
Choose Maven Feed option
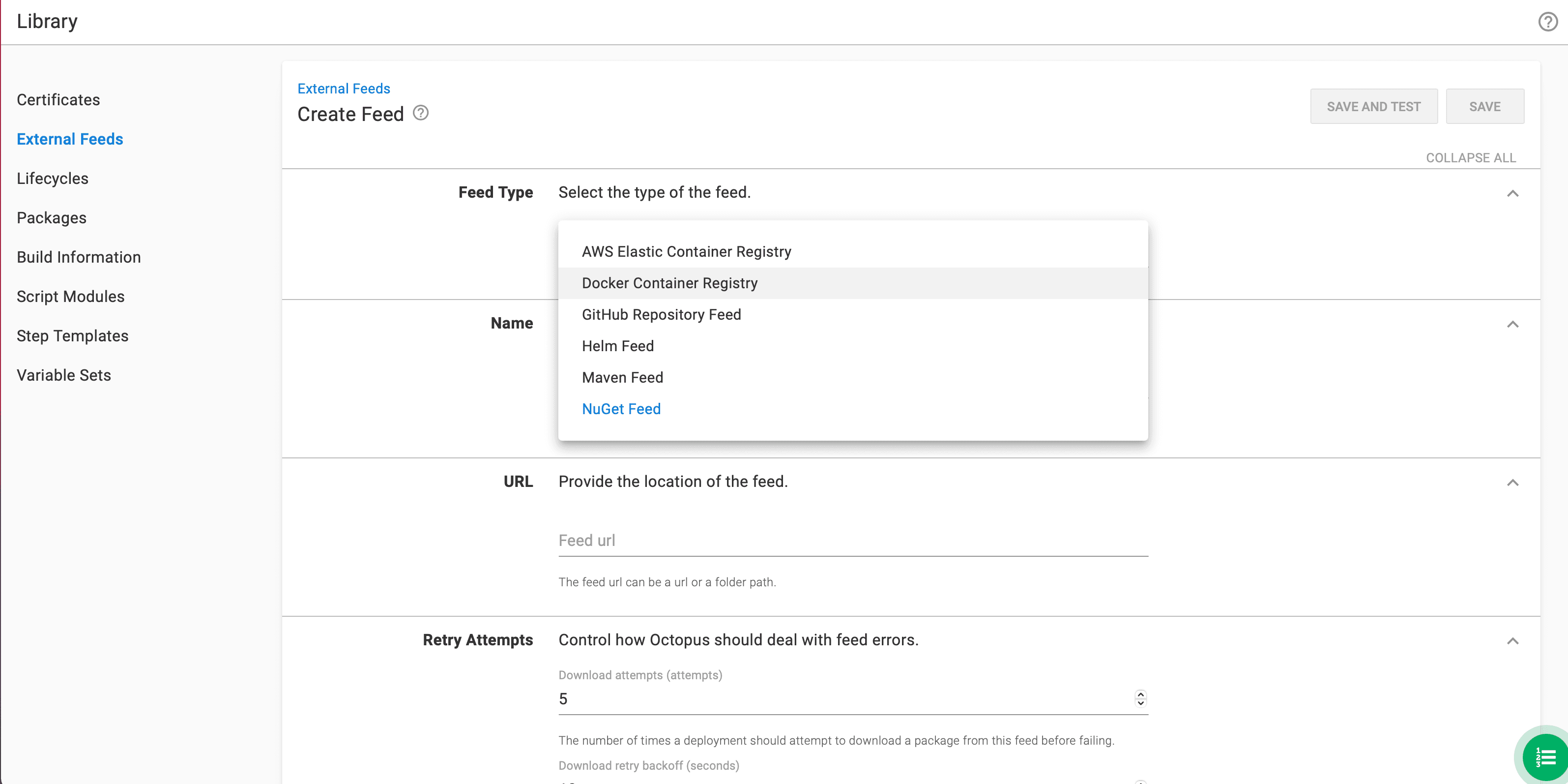tap(622, 378)
